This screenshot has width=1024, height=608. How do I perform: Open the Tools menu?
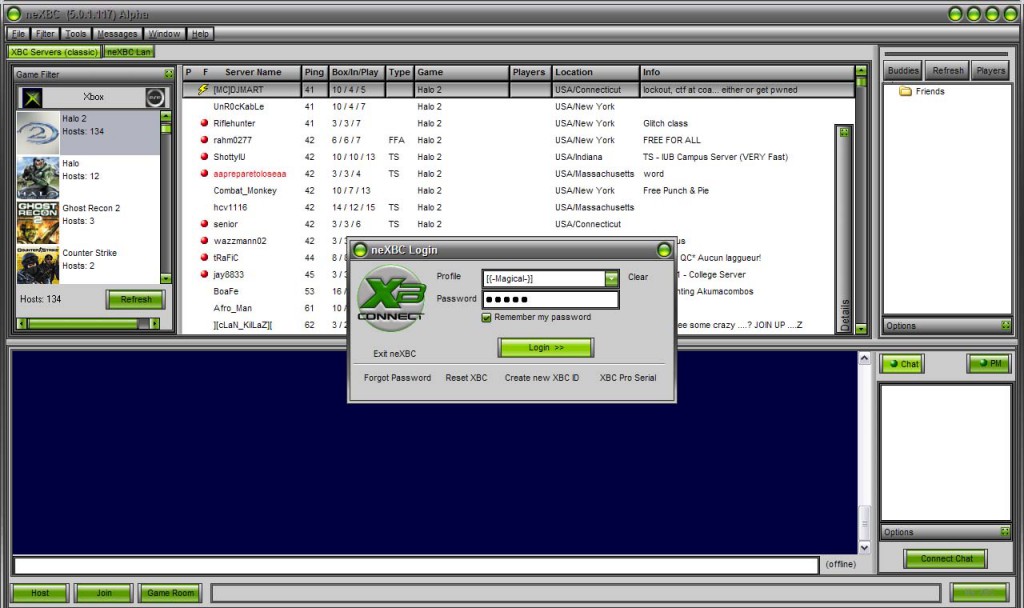(x=76, y=34)
